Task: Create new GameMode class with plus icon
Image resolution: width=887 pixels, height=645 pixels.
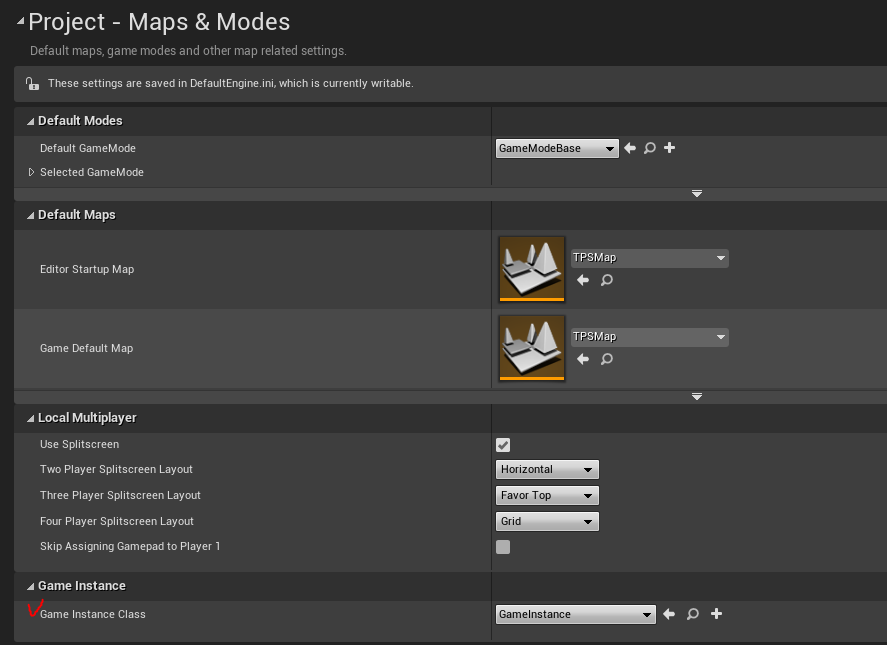Action: coord(669,148)
